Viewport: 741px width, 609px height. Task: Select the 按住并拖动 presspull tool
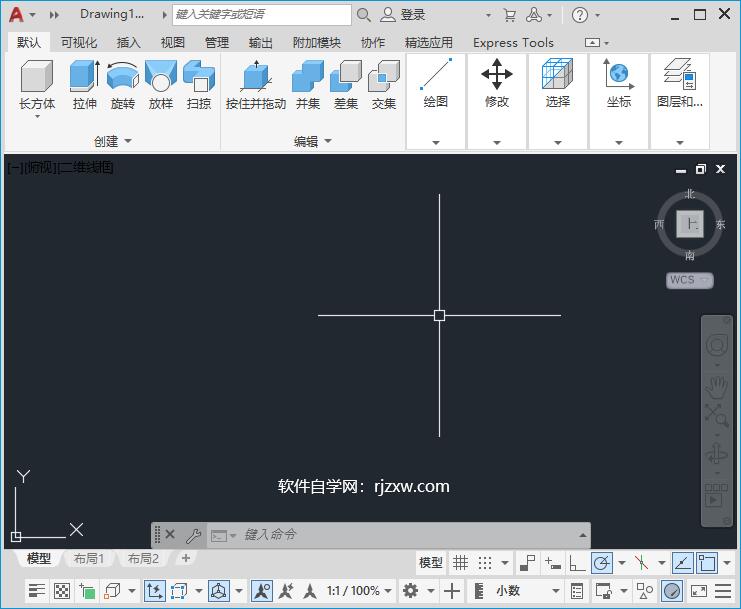tap(256, 85)
